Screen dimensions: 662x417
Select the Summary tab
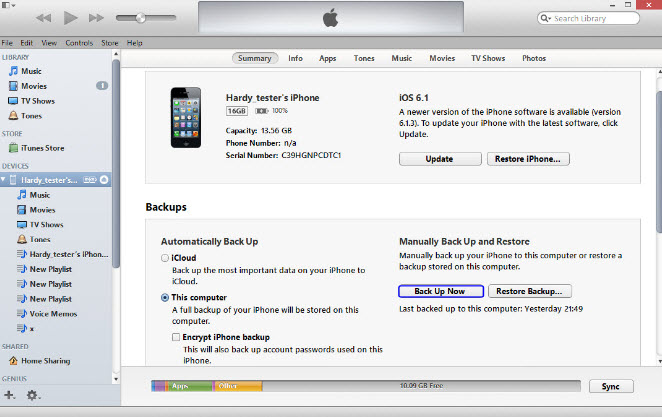pyautogui.click(x=255, y=58)
